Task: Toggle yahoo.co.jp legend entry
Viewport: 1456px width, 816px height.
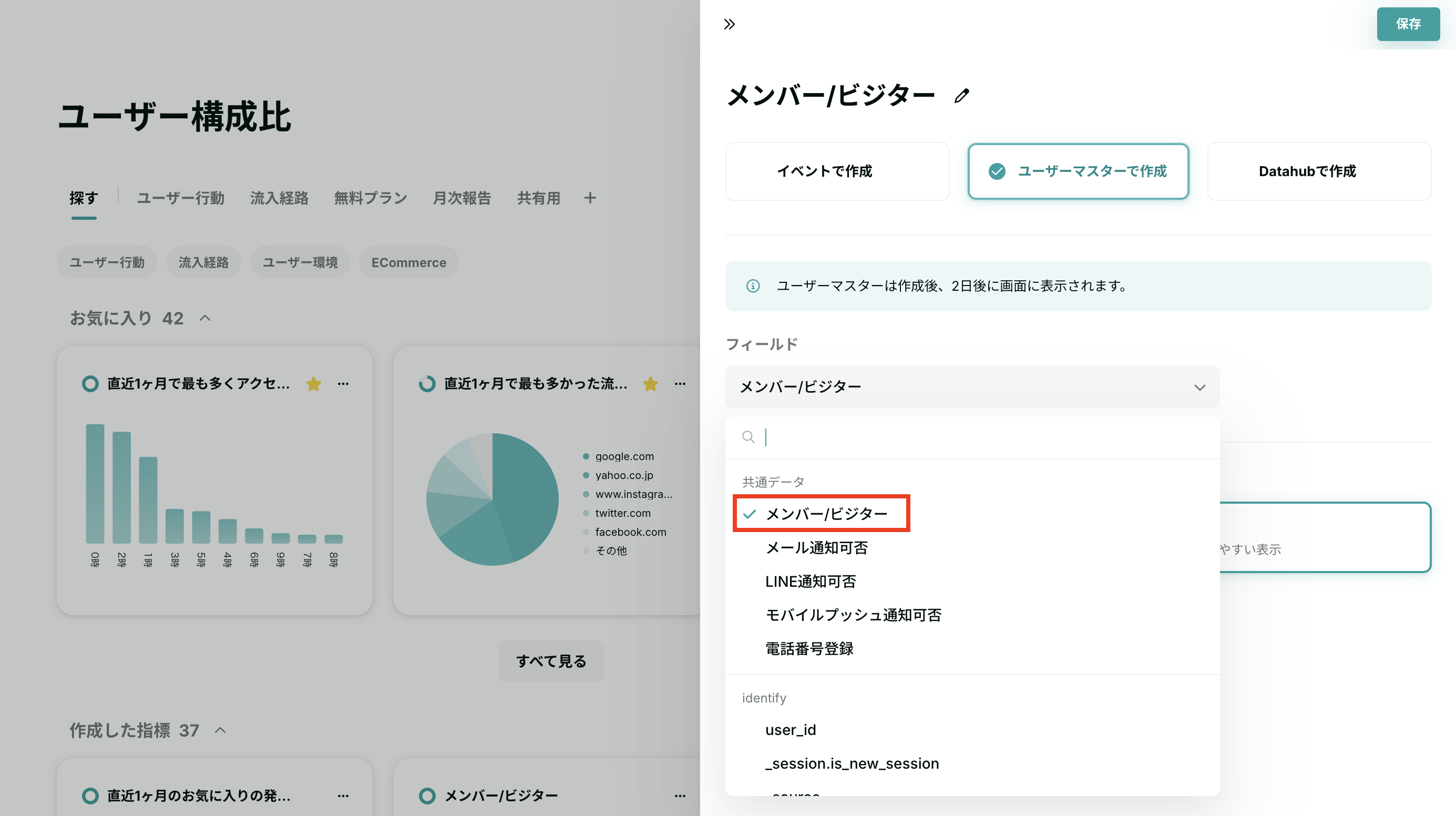Action: [618, 475]
